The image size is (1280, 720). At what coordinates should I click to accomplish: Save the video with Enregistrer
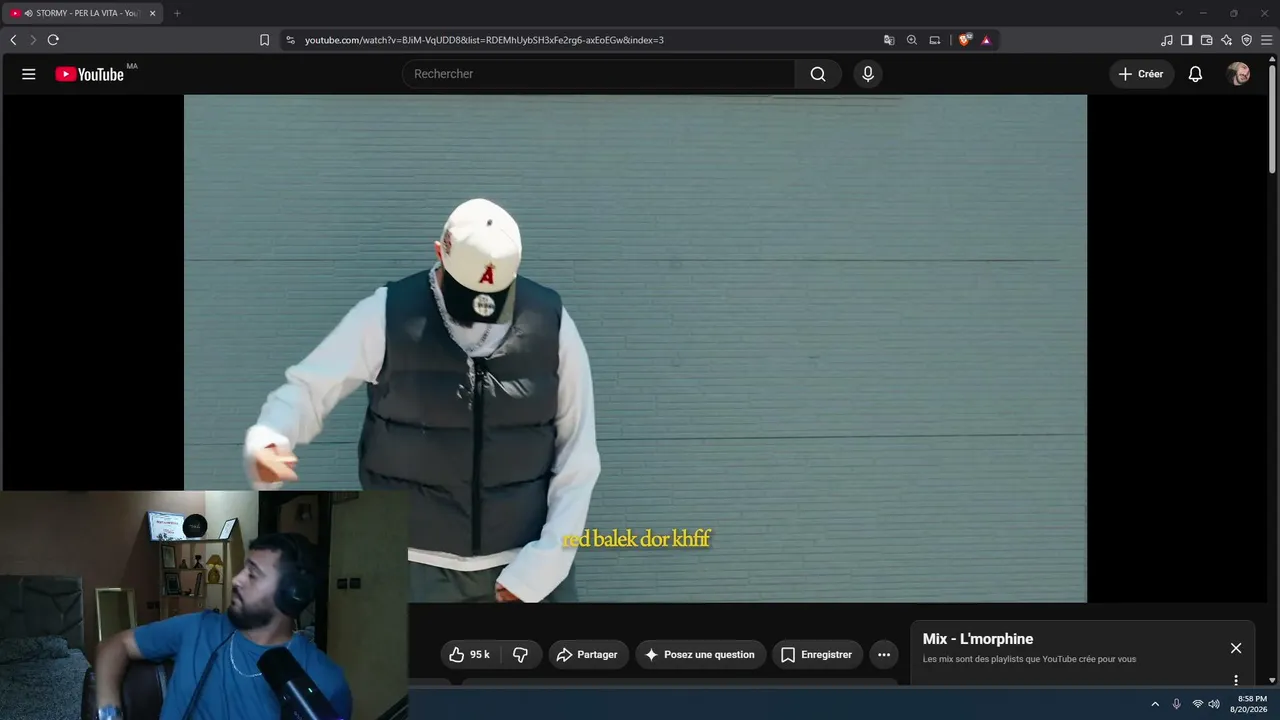coord(817,655)
